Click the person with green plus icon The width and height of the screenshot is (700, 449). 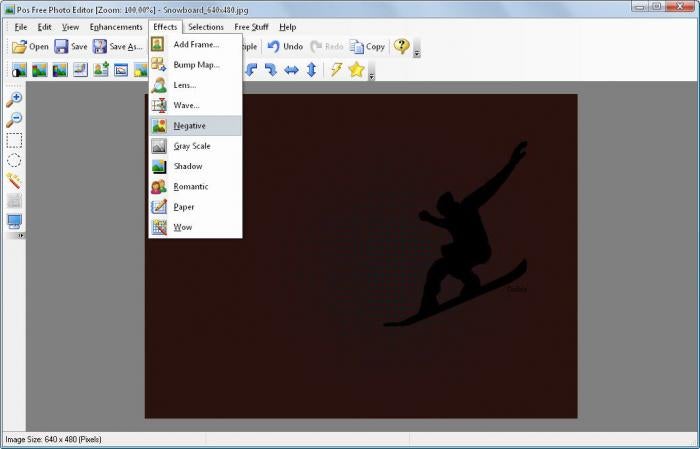click(x=101, y=70)
